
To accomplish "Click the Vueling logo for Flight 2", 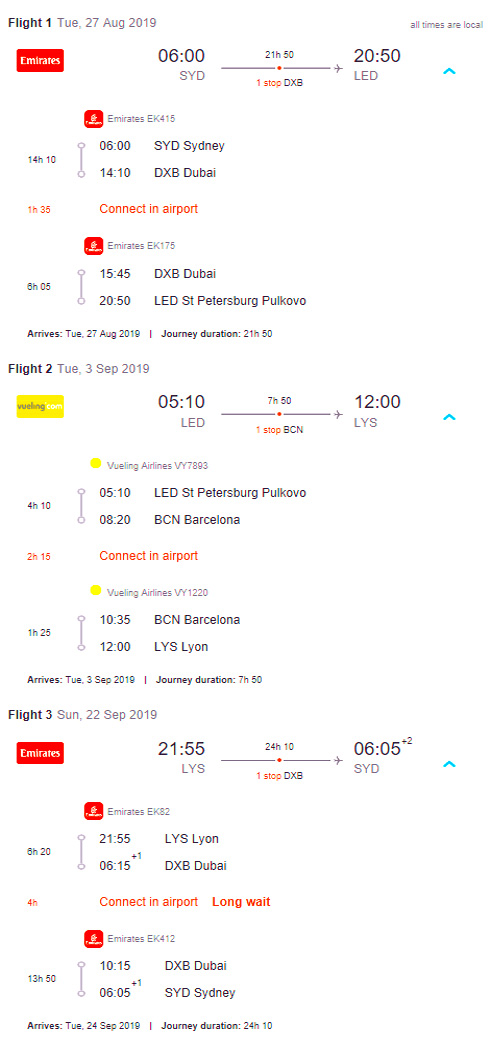I will (40, 406).
